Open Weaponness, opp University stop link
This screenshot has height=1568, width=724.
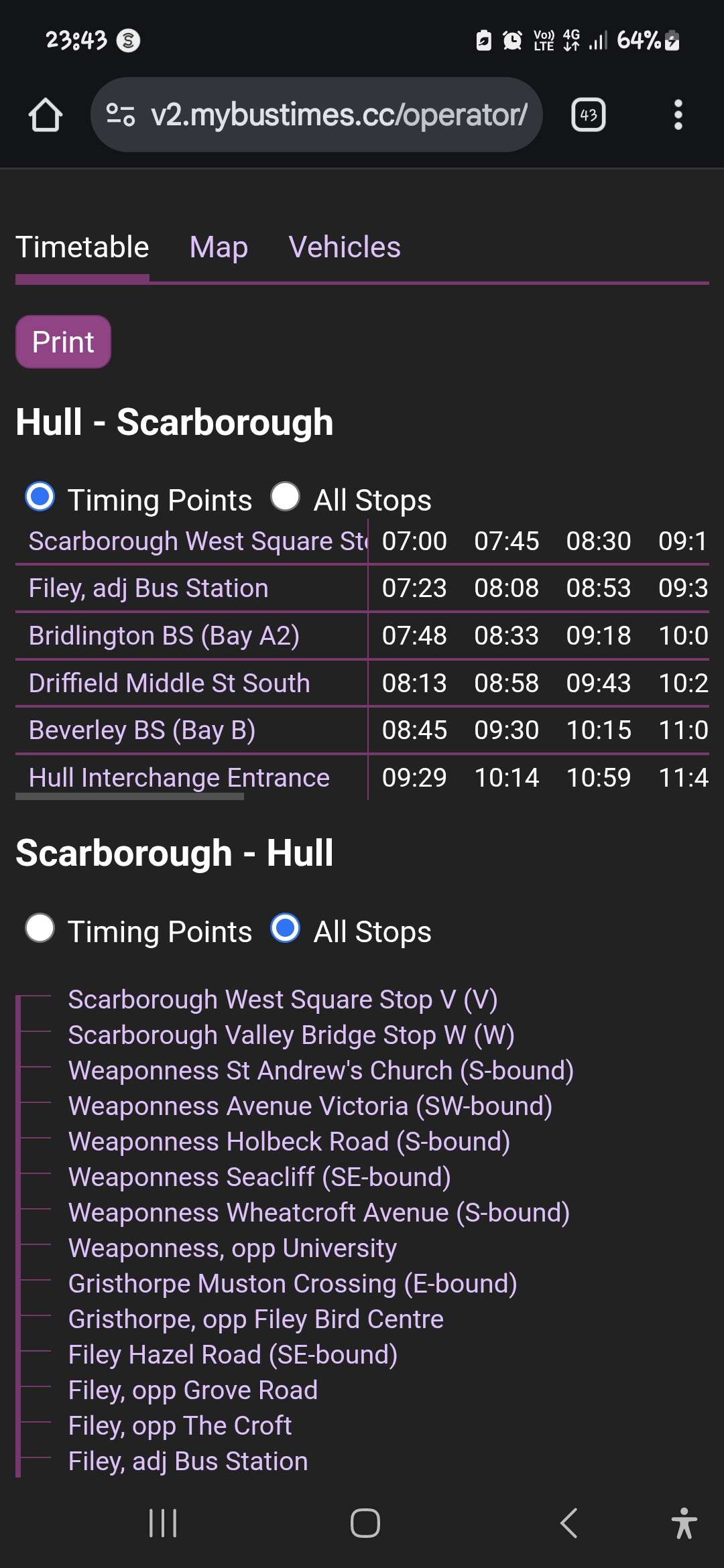pyautogui.click(x=233, y=1248)
